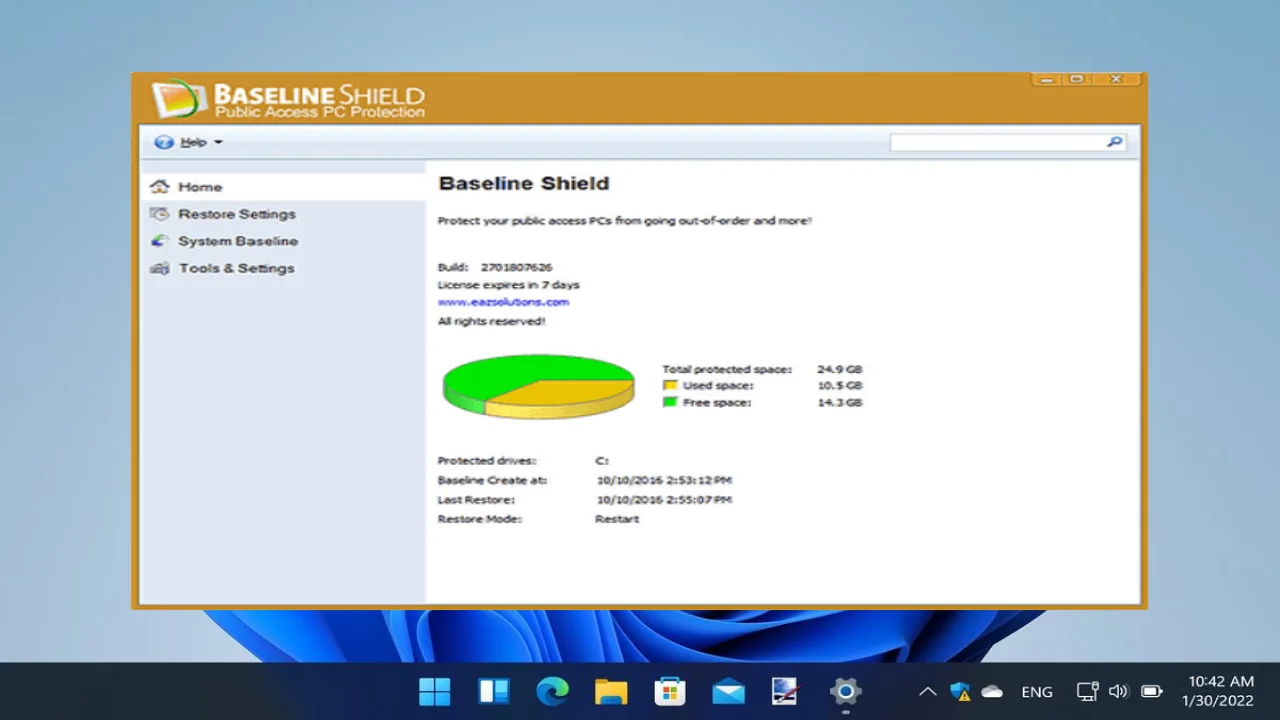Click the 'Baseline Shield' page heading
Viewport: 1280px width, 720px height.
[524, 183]
